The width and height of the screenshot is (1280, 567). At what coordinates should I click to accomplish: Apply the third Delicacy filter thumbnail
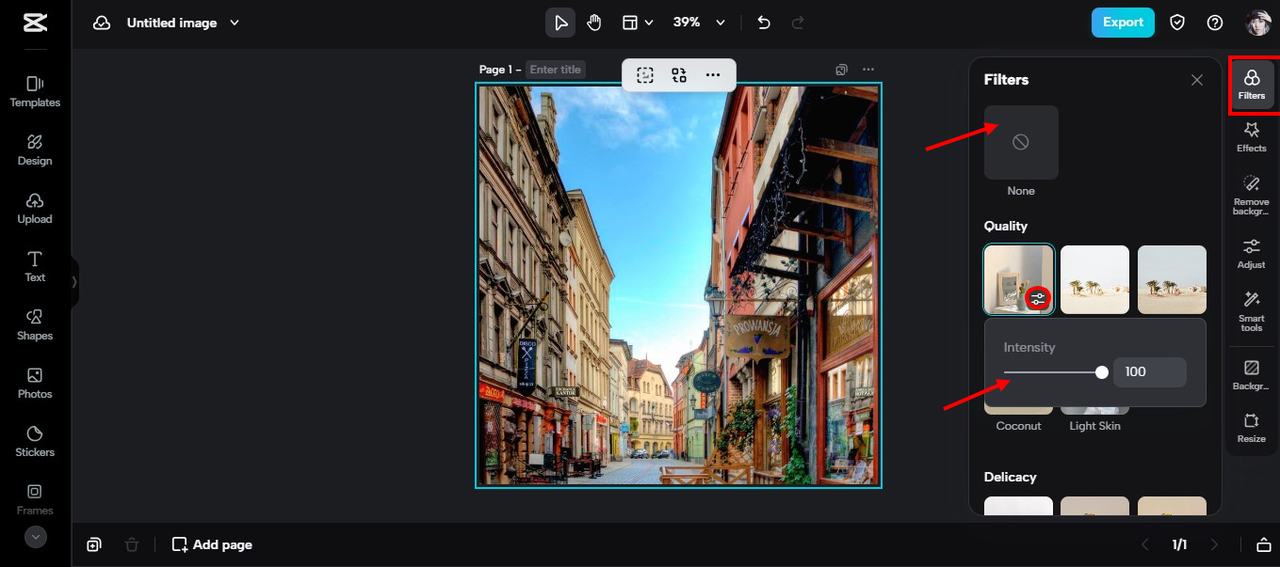pyautogui.click(x=1172, y=506)
